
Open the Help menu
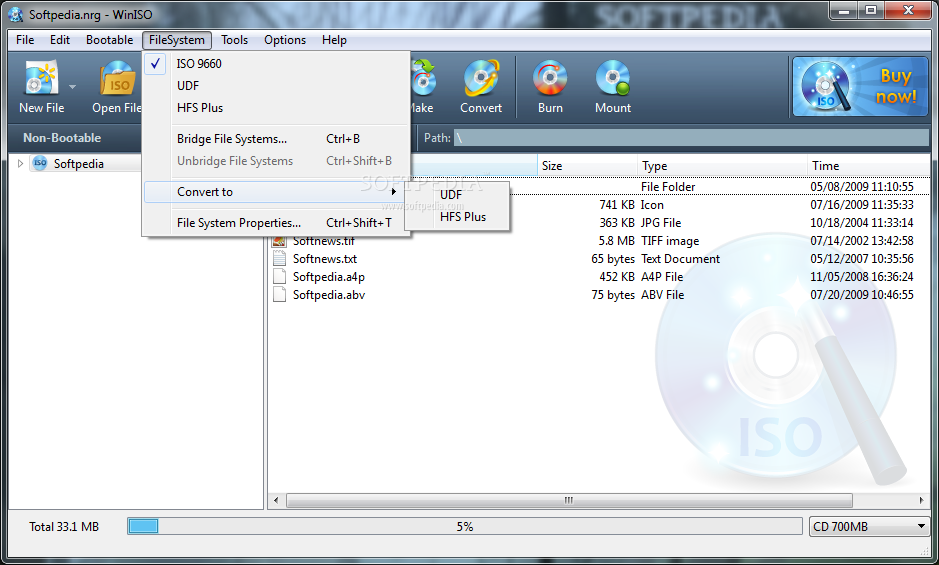point(334,40)
